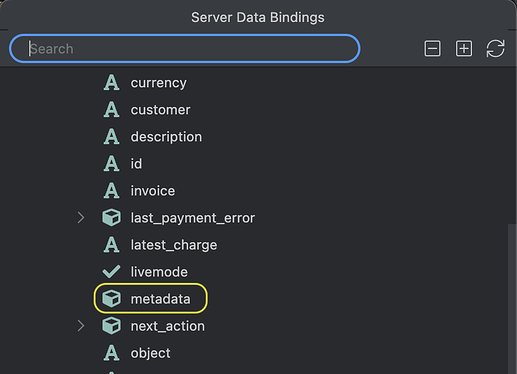Refresh the server data bindings
This screenshot has height=374, width=517.
pos(495,49)
